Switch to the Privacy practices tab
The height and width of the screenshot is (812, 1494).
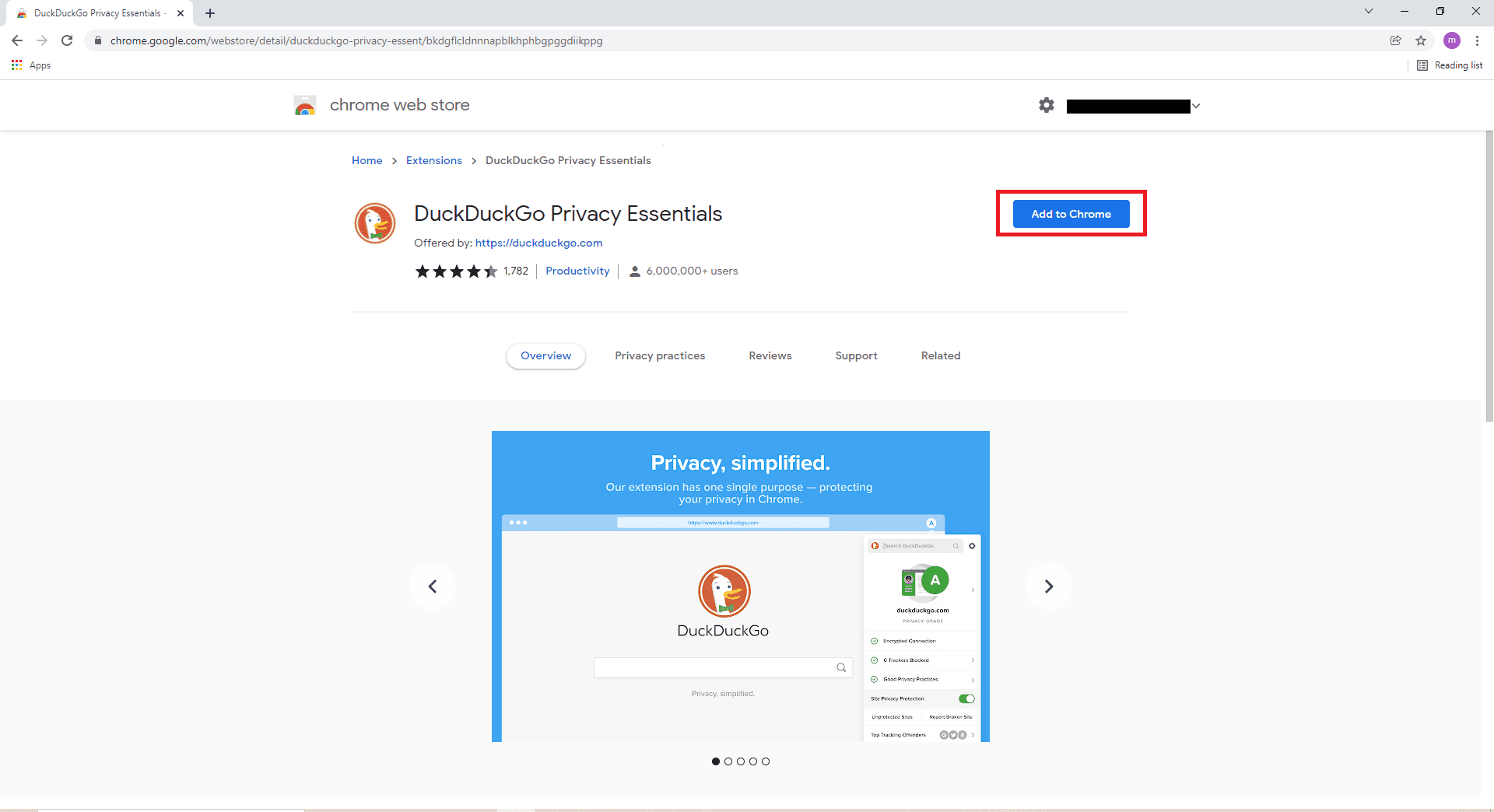(660, 355)
